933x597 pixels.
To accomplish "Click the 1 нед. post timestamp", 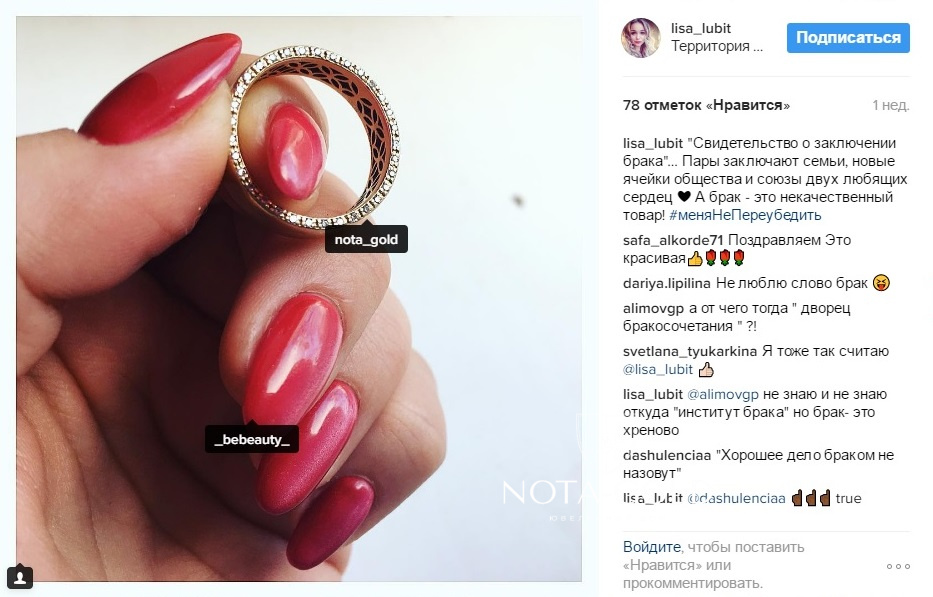I will click(891, 105).
